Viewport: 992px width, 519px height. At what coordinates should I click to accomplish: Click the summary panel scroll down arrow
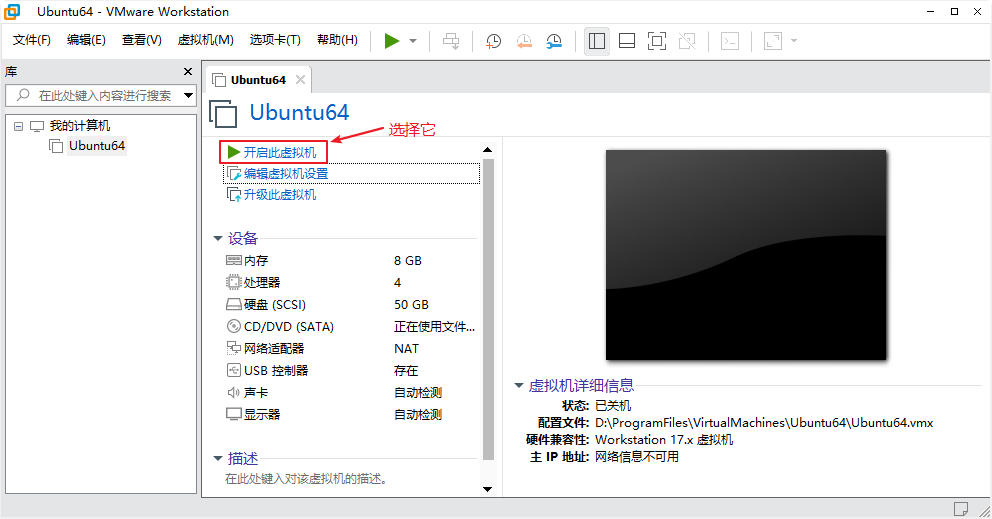click(x=487, y=489)
